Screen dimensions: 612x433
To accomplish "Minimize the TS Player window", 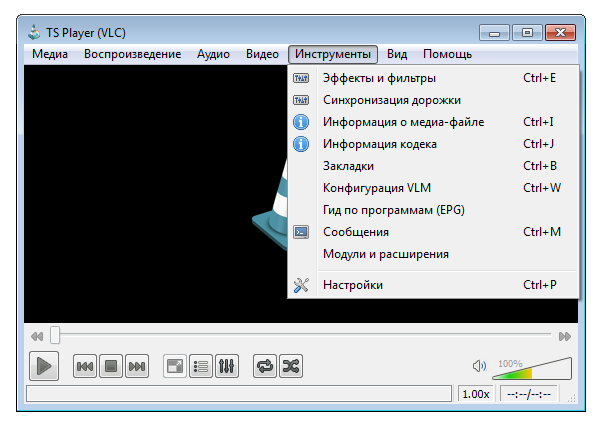I will click(x=494, y=33).
